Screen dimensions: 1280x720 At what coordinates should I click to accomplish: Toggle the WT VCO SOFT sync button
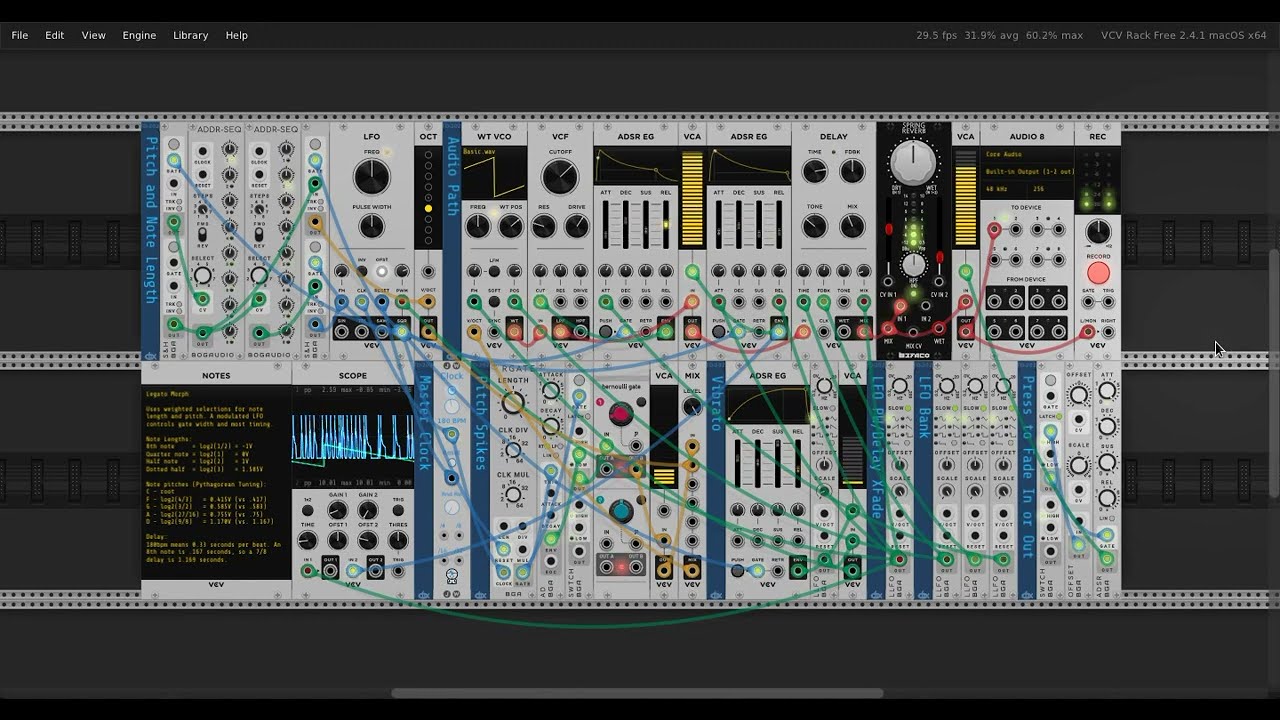tap(495, 301)
